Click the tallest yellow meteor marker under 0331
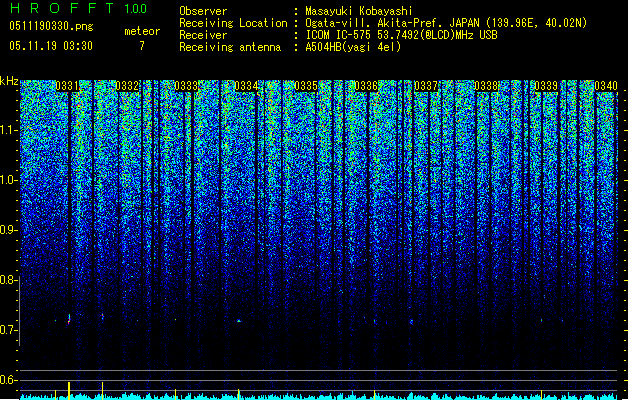This screenshot has width=629, height=400. (x=69, y=390)
